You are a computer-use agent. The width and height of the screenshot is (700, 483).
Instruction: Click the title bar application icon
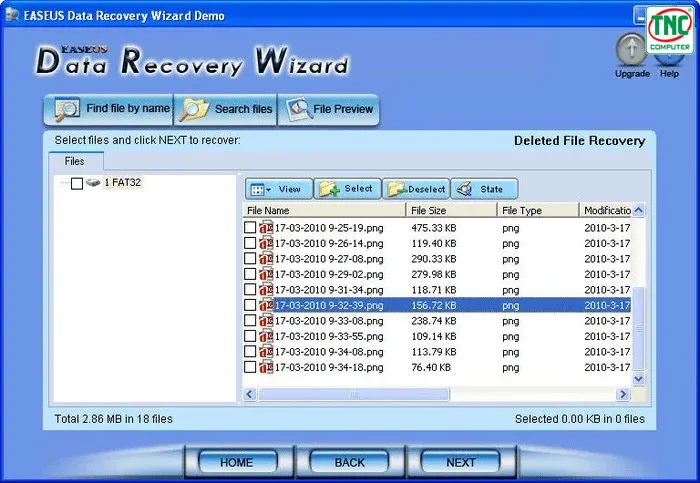pyautogui.click(x=12, y=15)
